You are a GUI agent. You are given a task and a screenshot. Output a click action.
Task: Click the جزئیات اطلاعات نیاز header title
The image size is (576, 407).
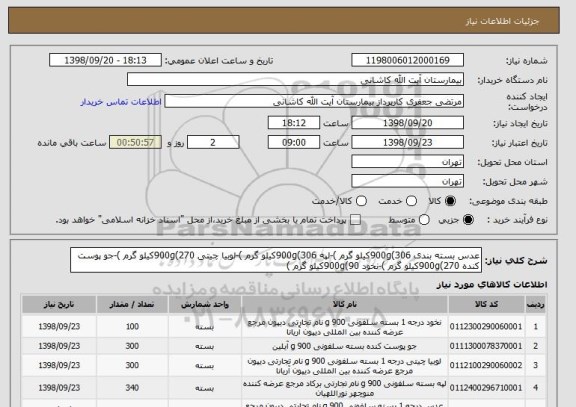coord(502,21)
